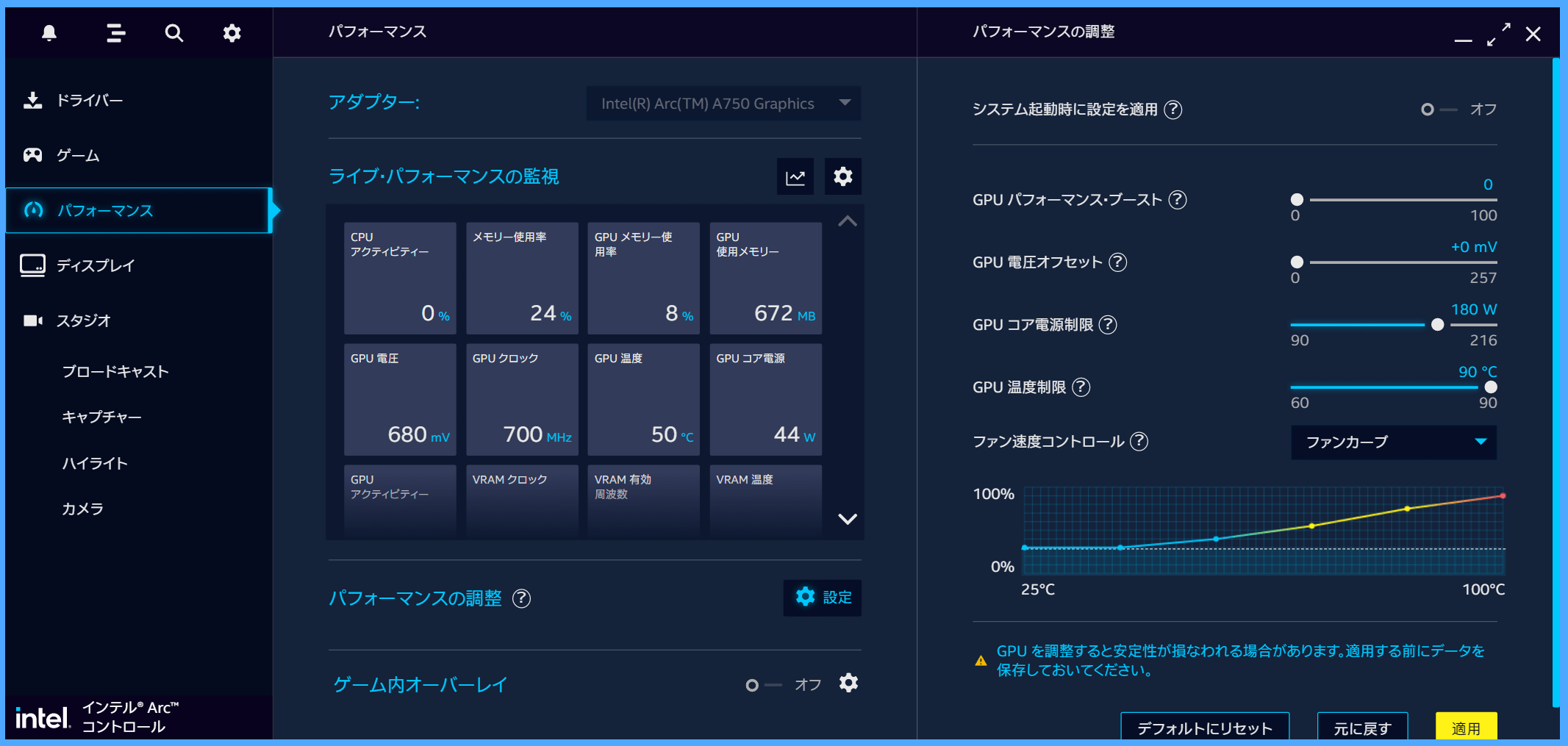1568x746 pixels.
Task: Select the CPU アクティビティー tile
Action: [400, 279]
